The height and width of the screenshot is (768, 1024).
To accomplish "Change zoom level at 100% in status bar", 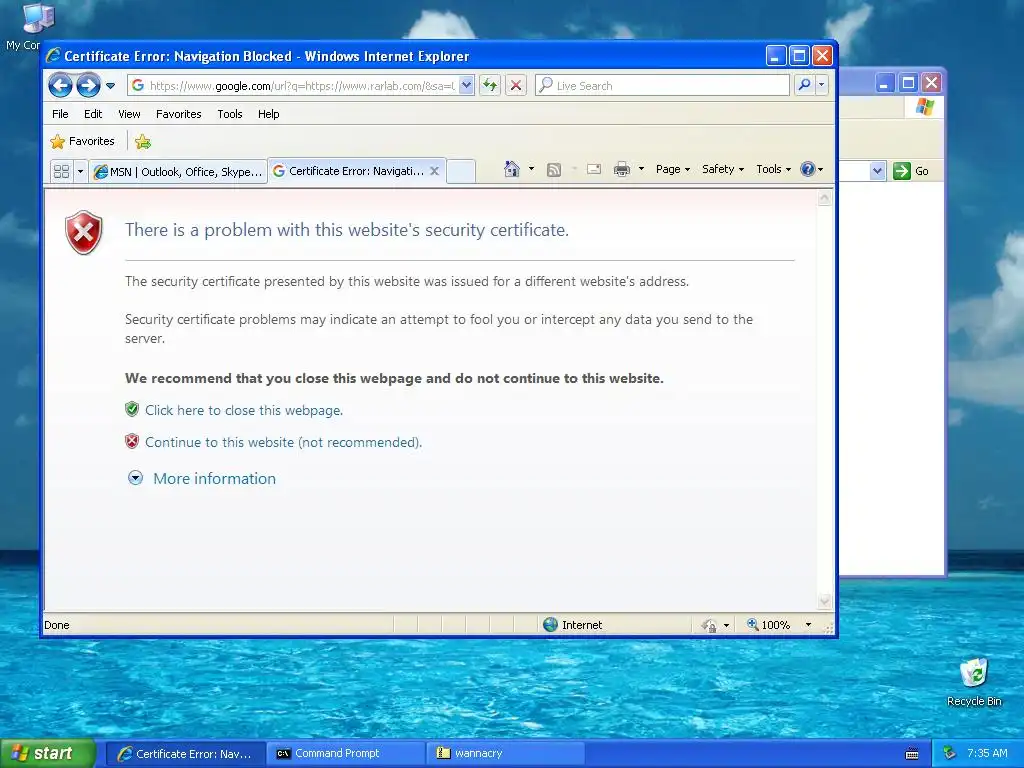I will (x=769, y=625).
